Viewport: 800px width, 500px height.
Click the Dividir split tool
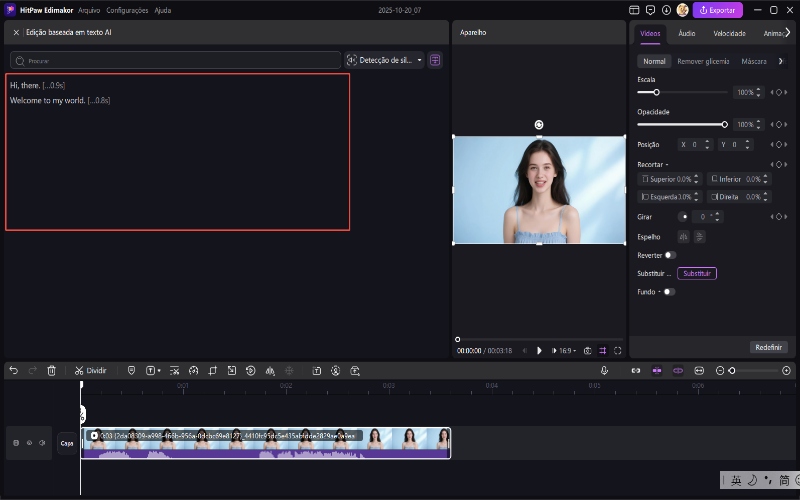click(90, 370)
